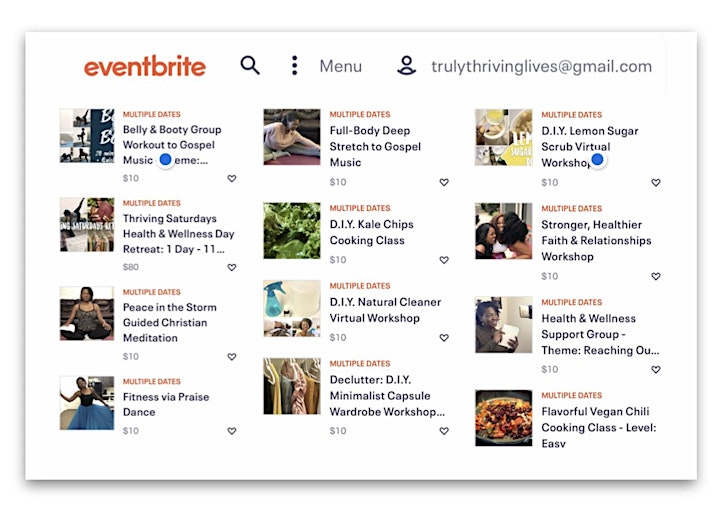Click the eventbrite logo
Viewport: 720px width, 508px height.
pyautogui.click(x=145, y=66)
